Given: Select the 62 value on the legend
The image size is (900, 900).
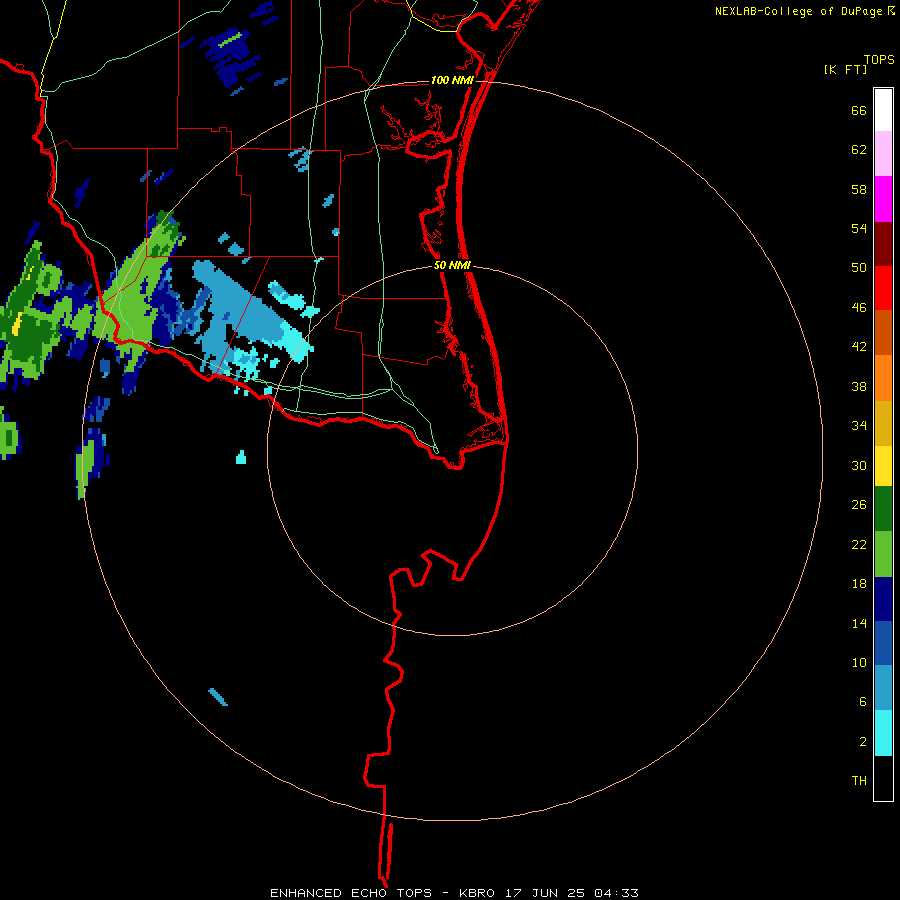Looking at the screenshot, I should [859, 150].
